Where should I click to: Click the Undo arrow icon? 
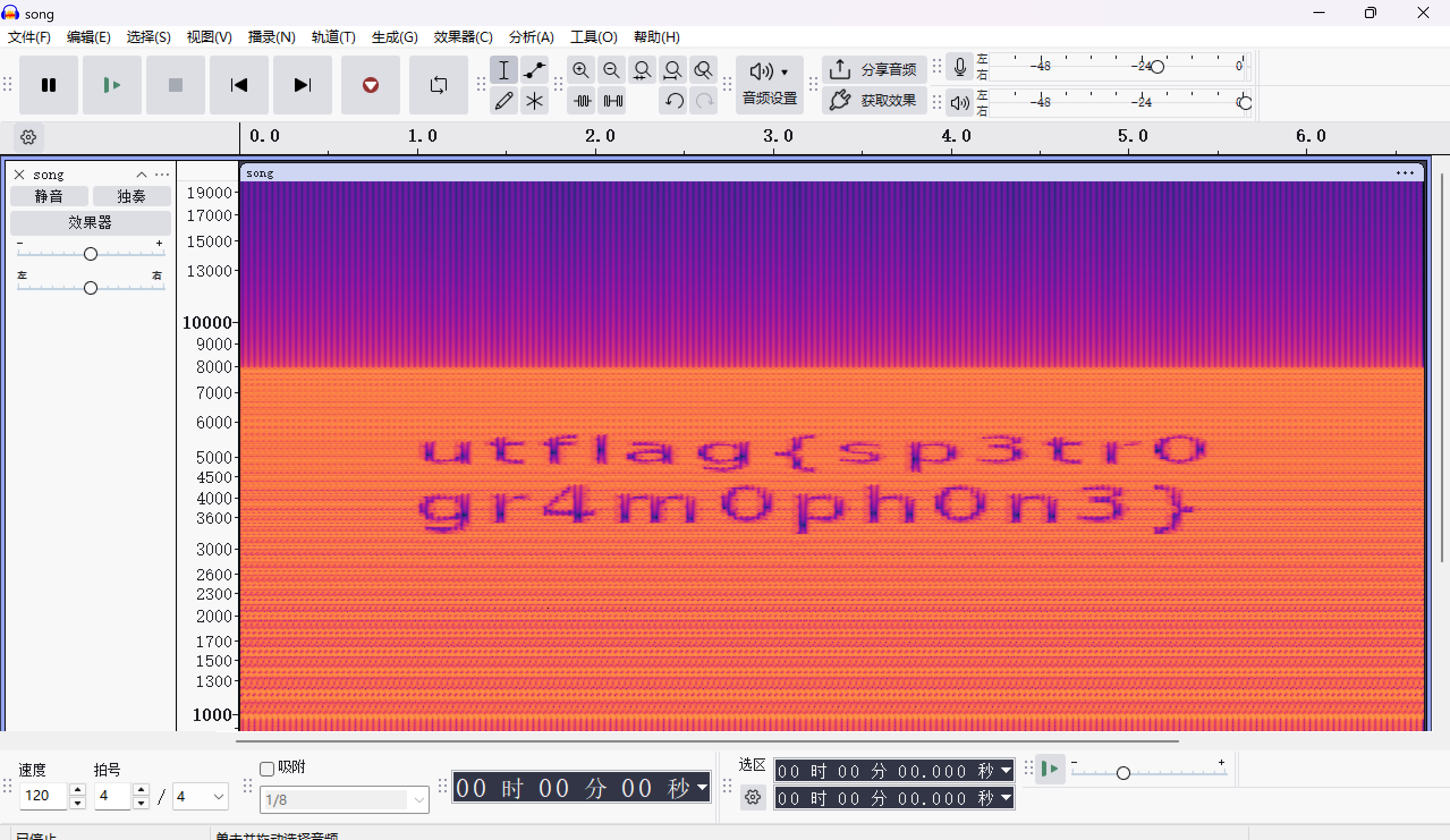(673, 101)
